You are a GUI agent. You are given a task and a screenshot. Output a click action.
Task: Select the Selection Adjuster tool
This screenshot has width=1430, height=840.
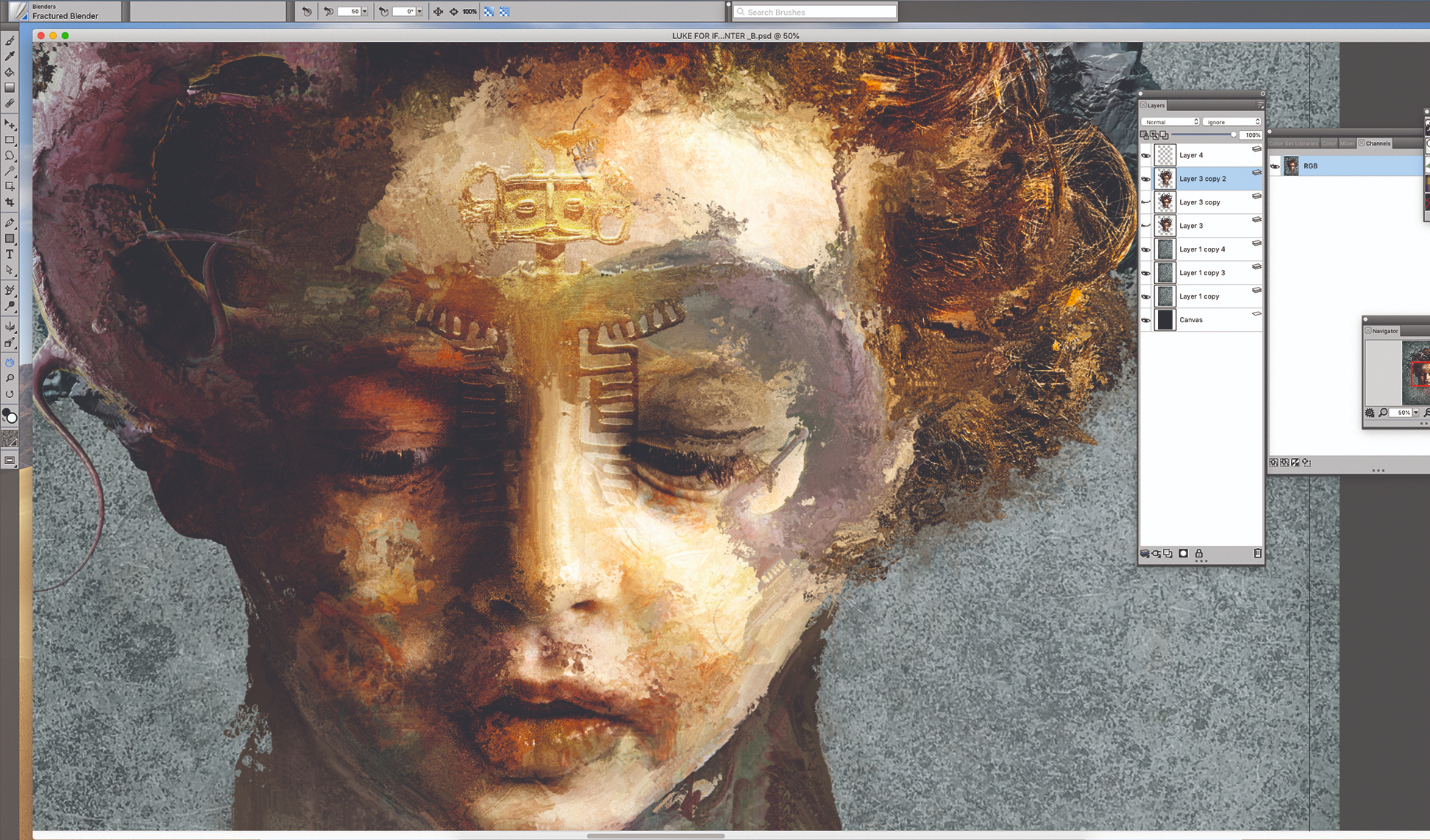tap(10, 186)
